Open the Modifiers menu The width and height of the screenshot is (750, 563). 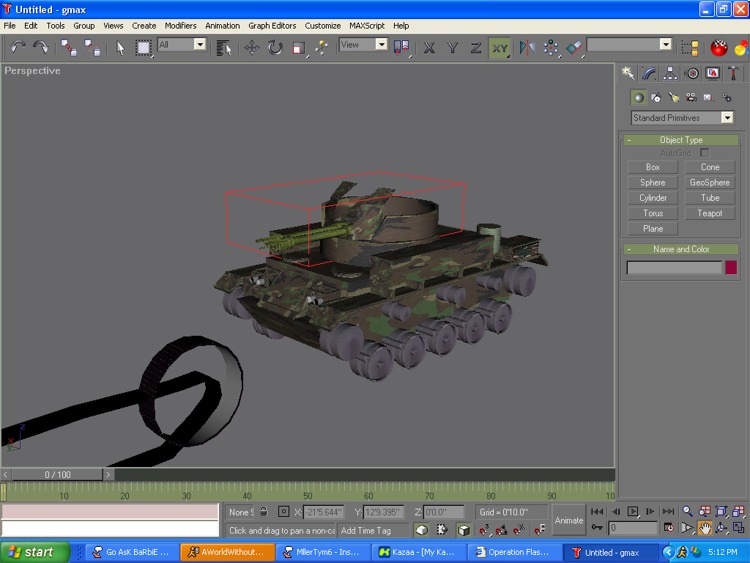[181, 25]
